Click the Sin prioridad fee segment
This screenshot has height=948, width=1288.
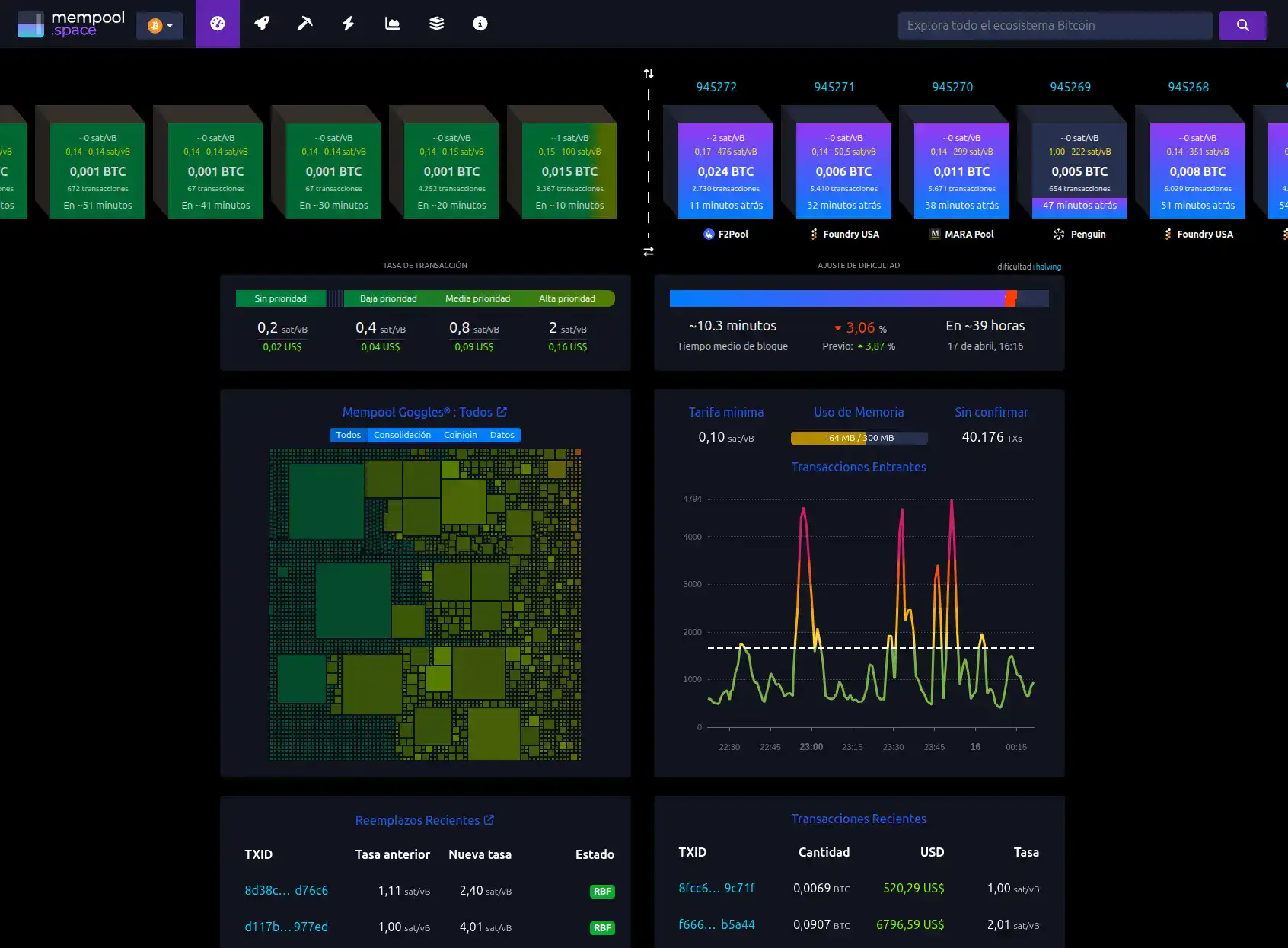(x=281, y=298)
